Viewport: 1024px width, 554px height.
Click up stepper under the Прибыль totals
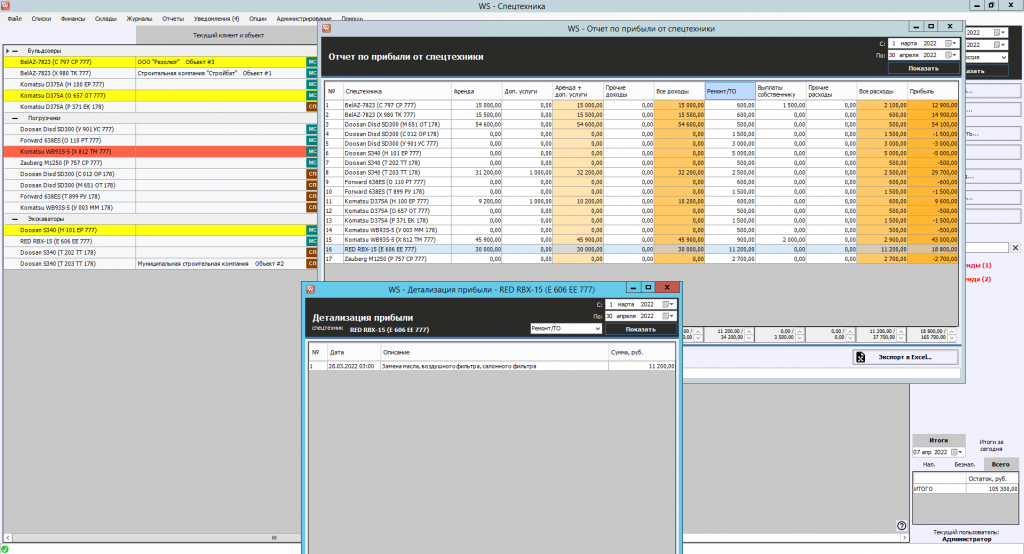click(952, 331)
